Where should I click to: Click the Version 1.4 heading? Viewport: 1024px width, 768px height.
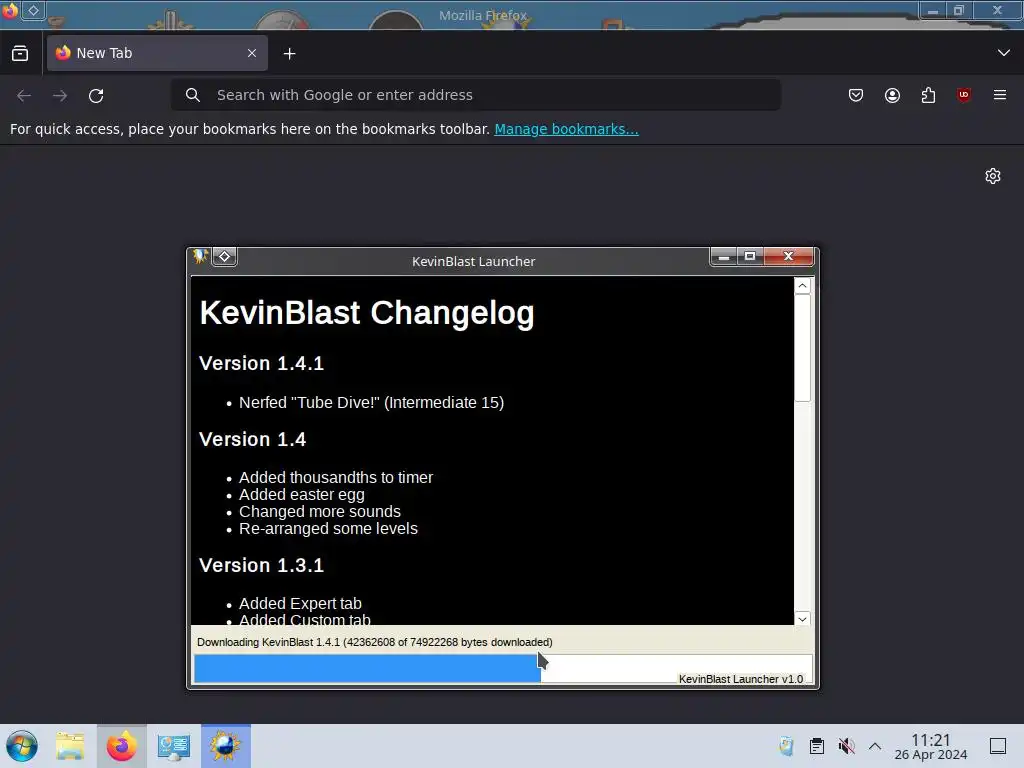tap(252, 440)
